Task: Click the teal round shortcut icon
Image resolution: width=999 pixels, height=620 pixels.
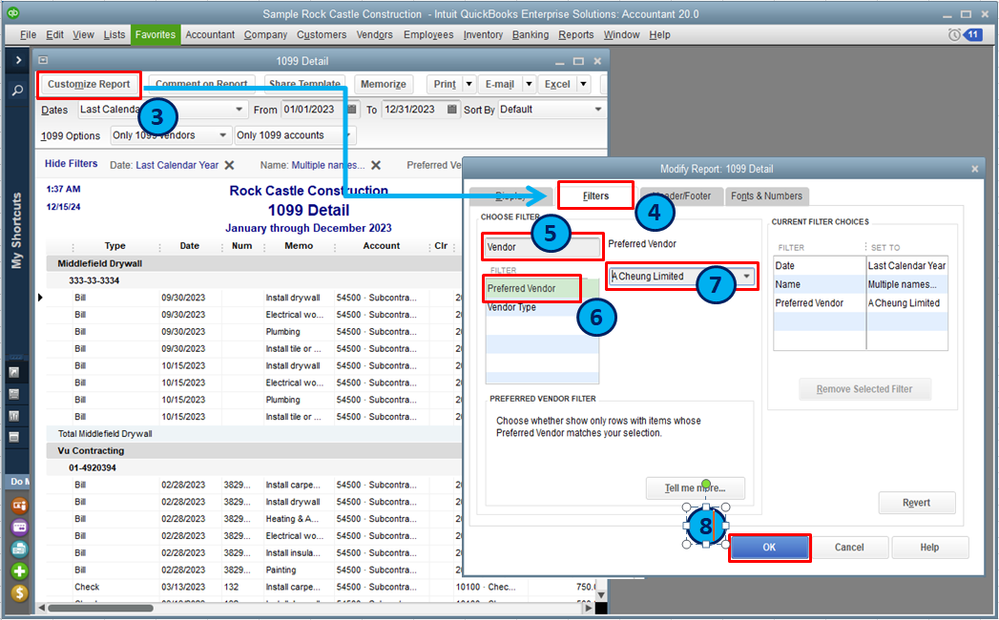Action: point(19,549)
